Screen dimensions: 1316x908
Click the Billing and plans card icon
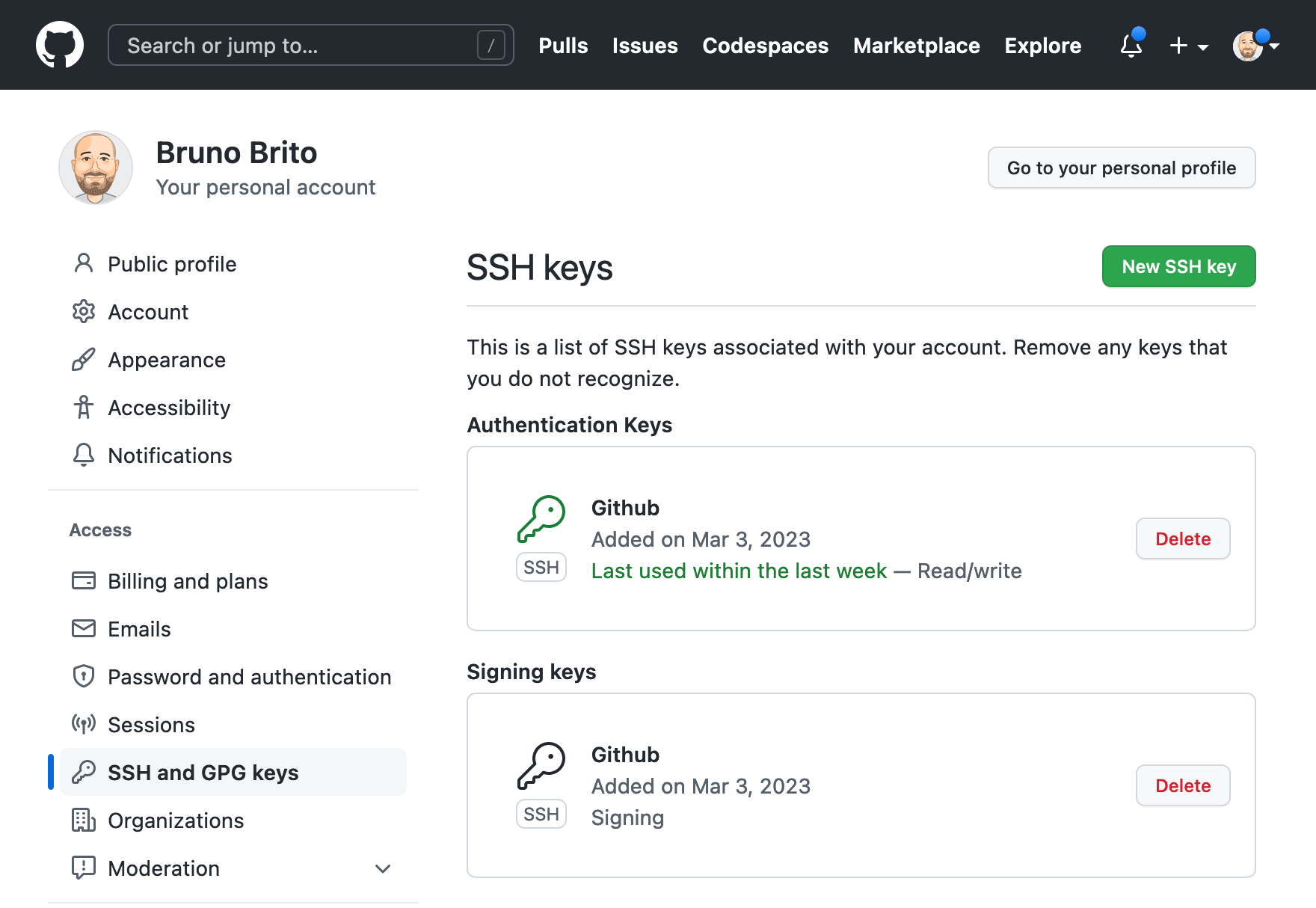click(83, 580)
